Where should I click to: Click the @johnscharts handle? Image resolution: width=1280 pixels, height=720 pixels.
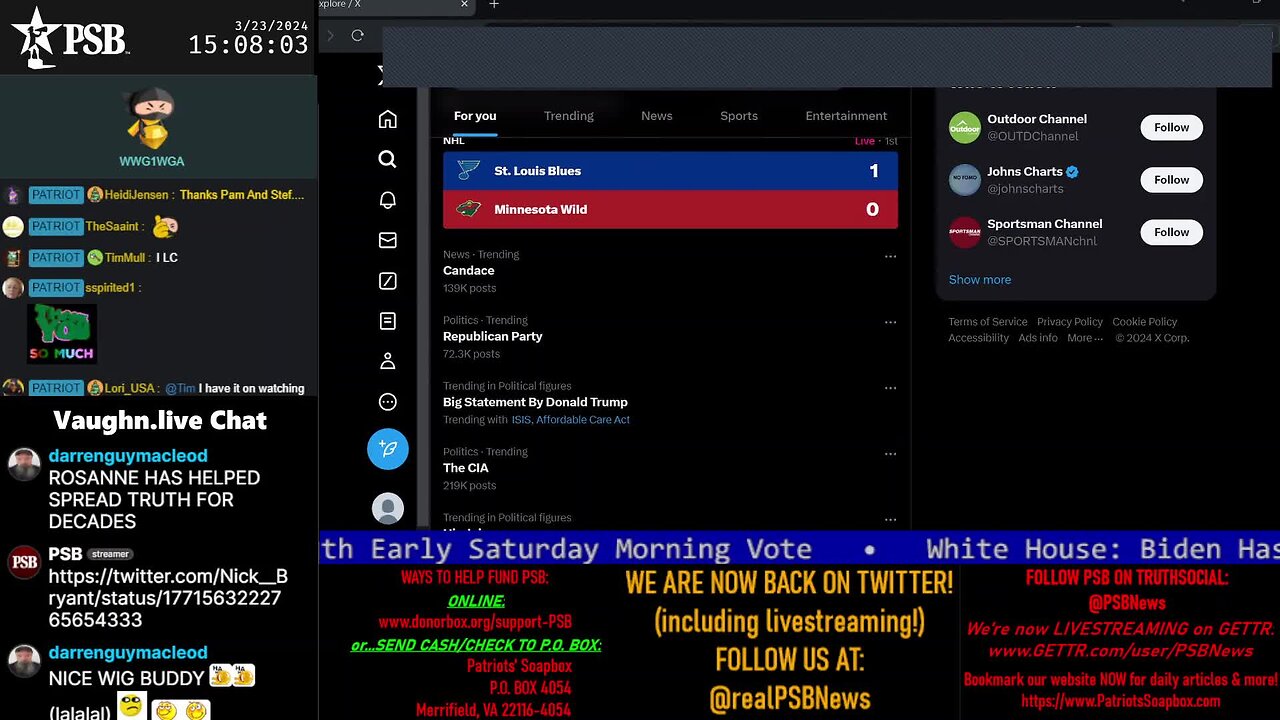click(x=1025, y=189)
